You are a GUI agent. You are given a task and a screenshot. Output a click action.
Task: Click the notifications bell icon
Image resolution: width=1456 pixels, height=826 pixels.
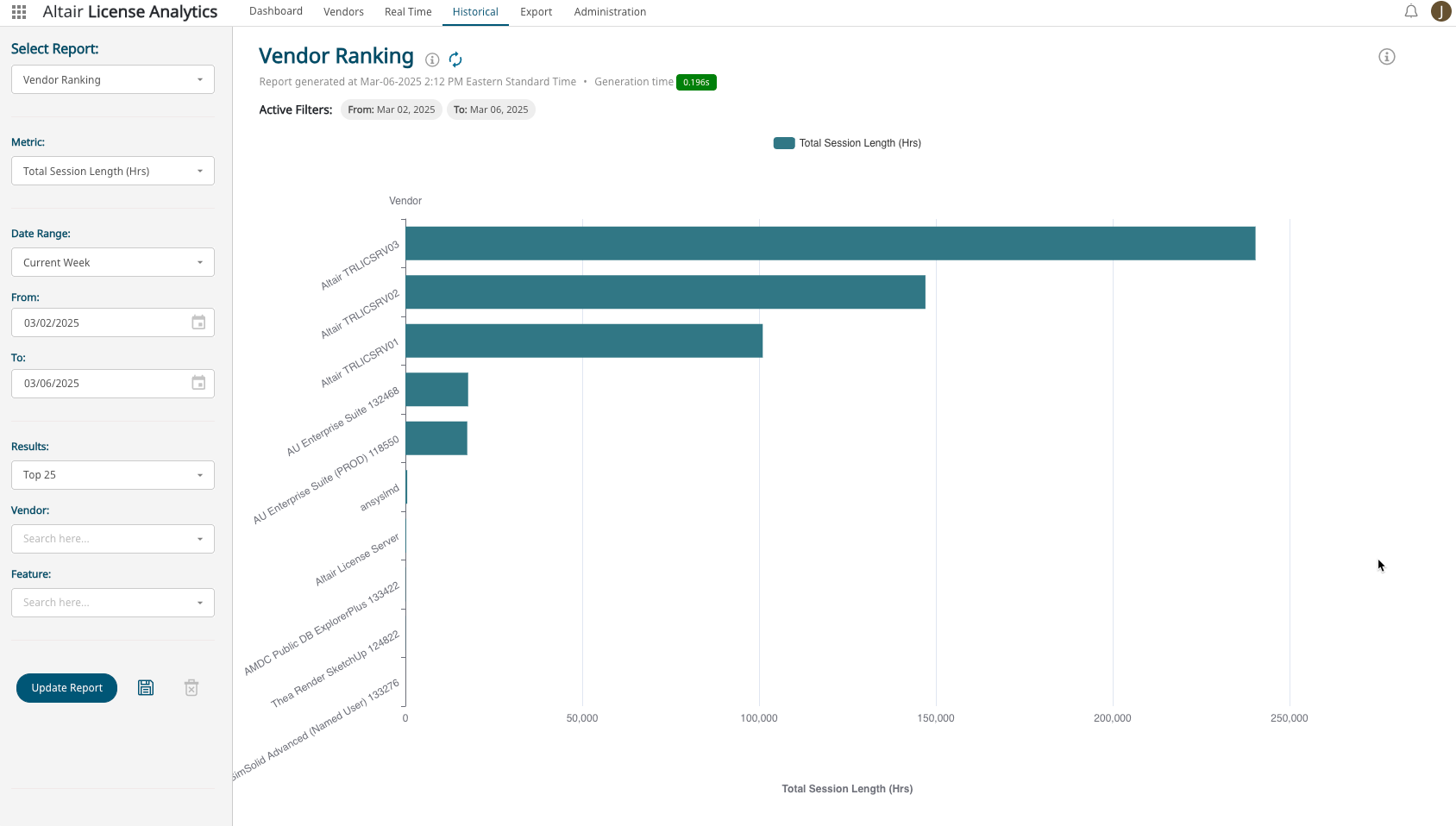[x=1411, y=12]
